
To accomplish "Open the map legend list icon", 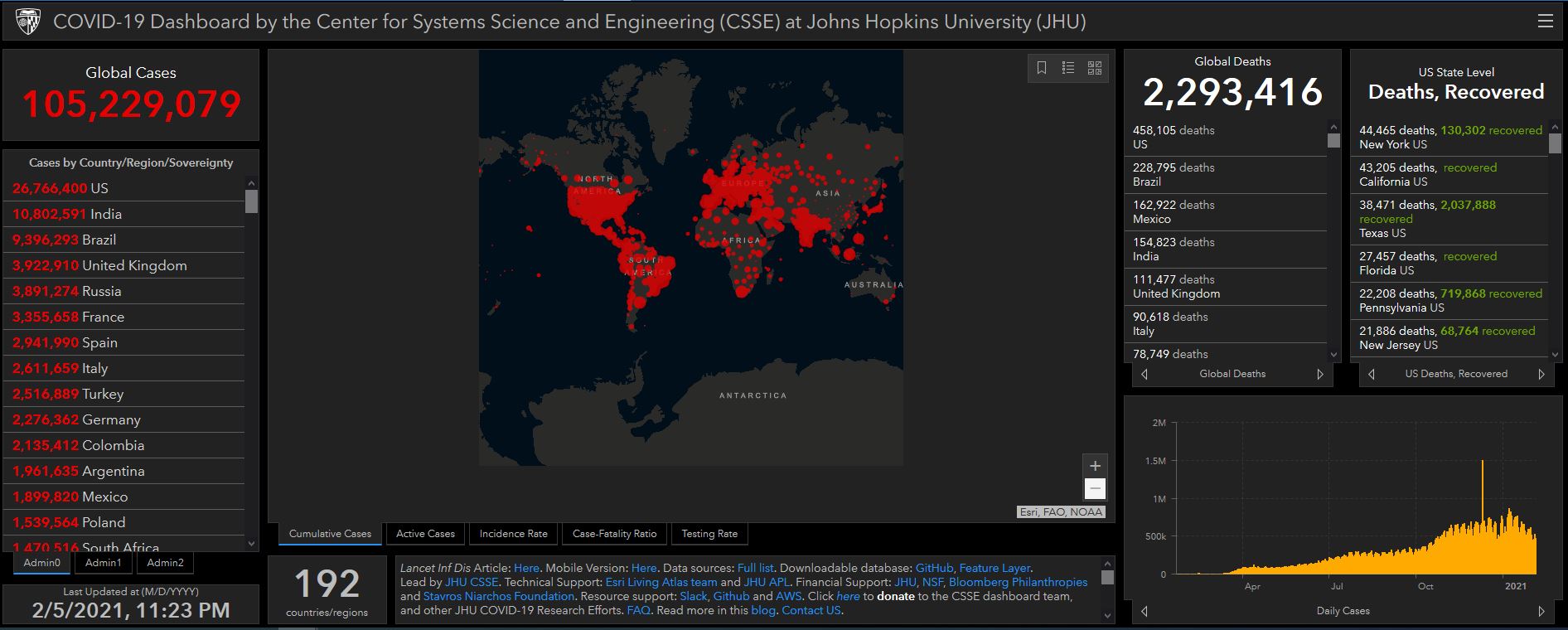I will pyautogui.click(x=1068, y=68).
